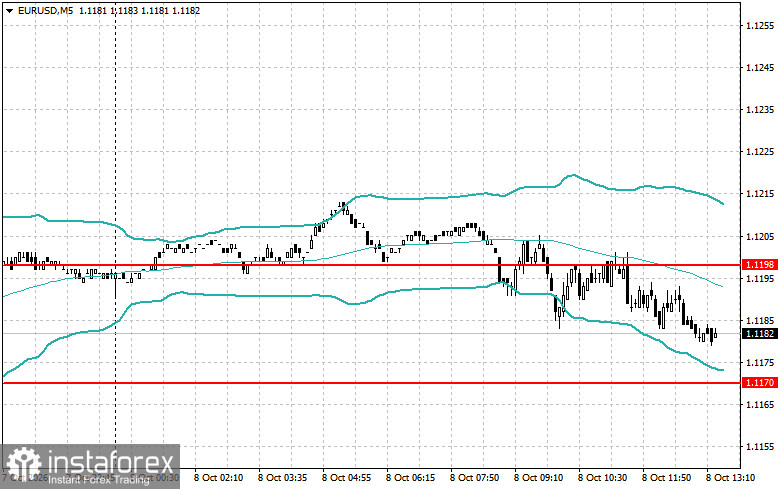This screenshot has width=781, height=489.
Task: Select the 1.1185 price axis label
Action: (x=761, y=320)
